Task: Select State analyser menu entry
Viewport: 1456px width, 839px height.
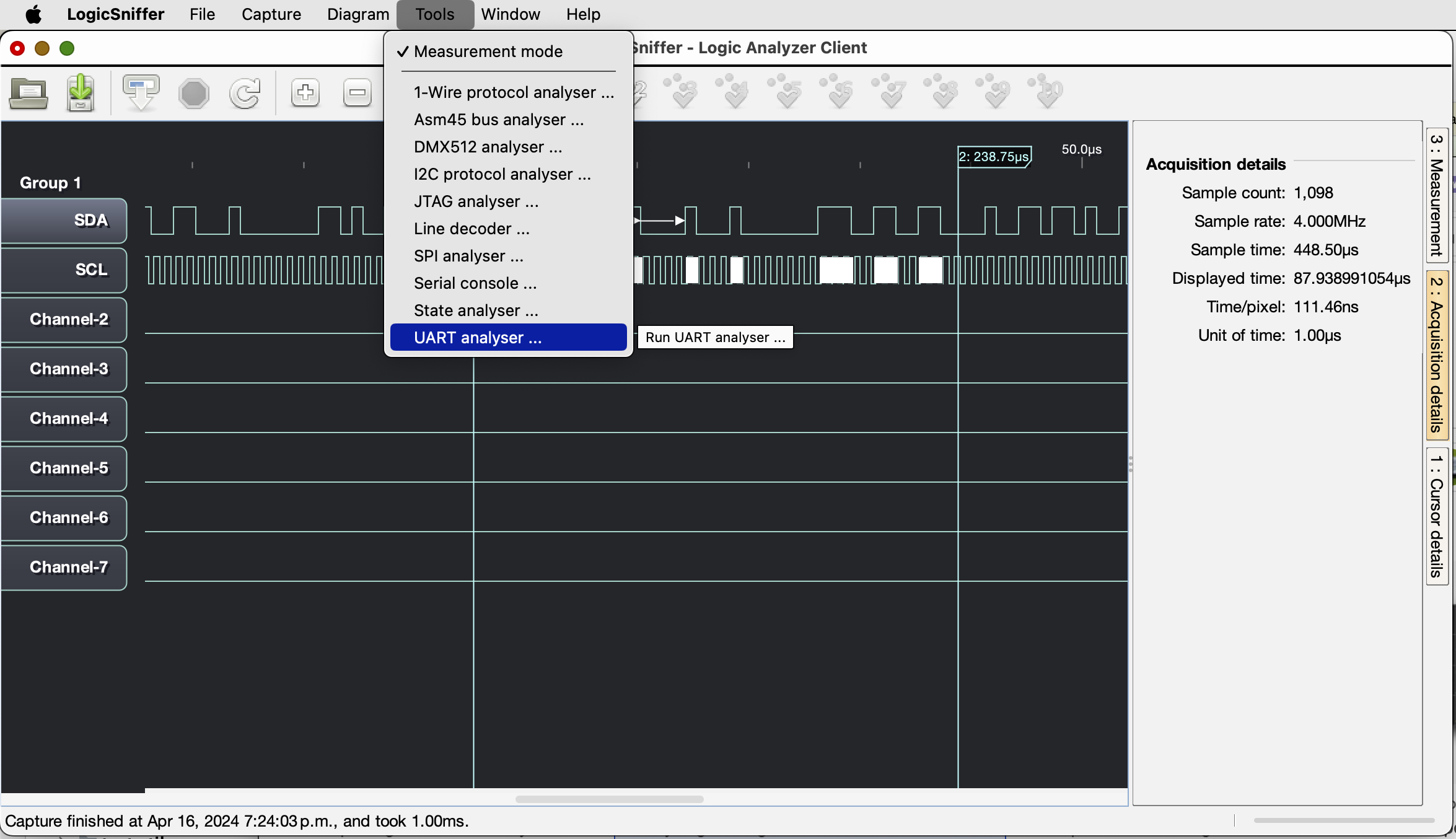Action: point(508,310)
